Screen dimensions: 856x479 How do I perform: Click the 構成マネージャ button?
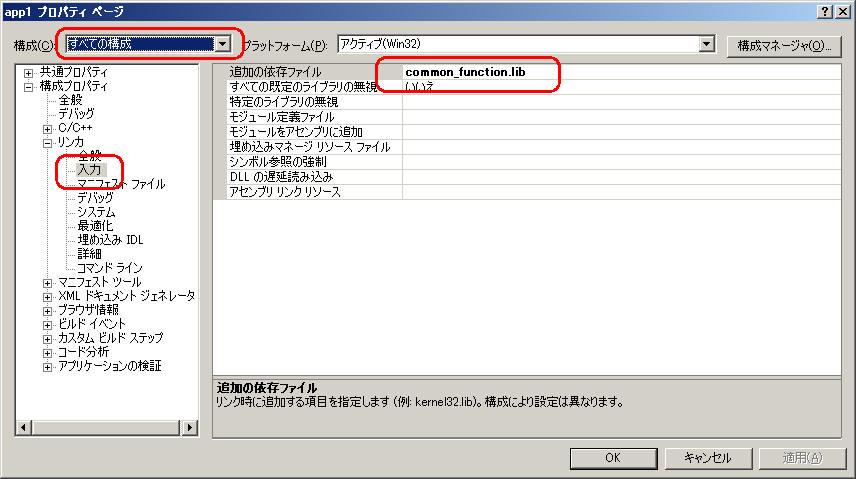point(784,45)
